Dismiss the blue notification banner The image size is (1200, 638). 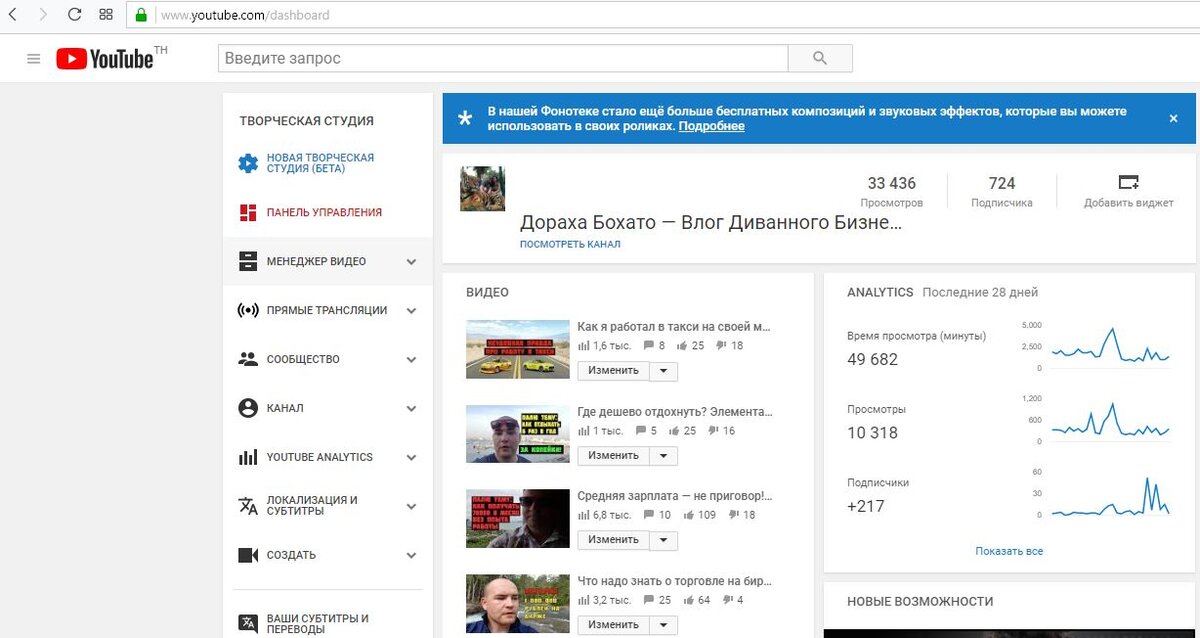(x=1174, y=118)
